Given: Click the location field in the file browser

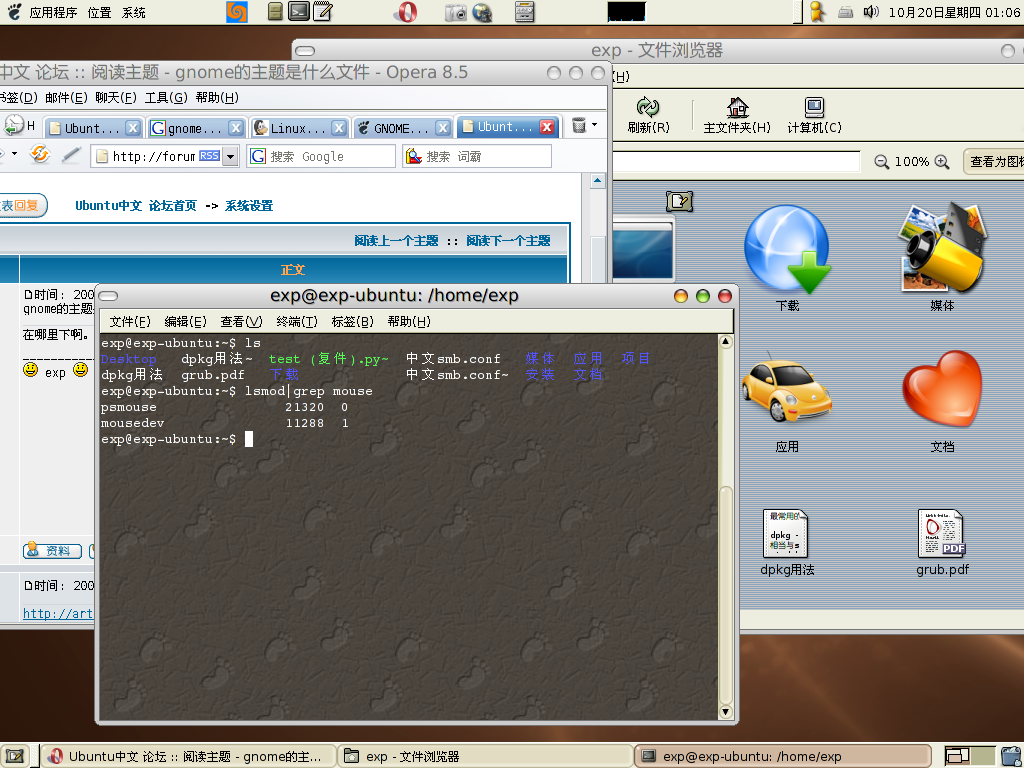Looking at the screenshot, I should click(736, 161).
